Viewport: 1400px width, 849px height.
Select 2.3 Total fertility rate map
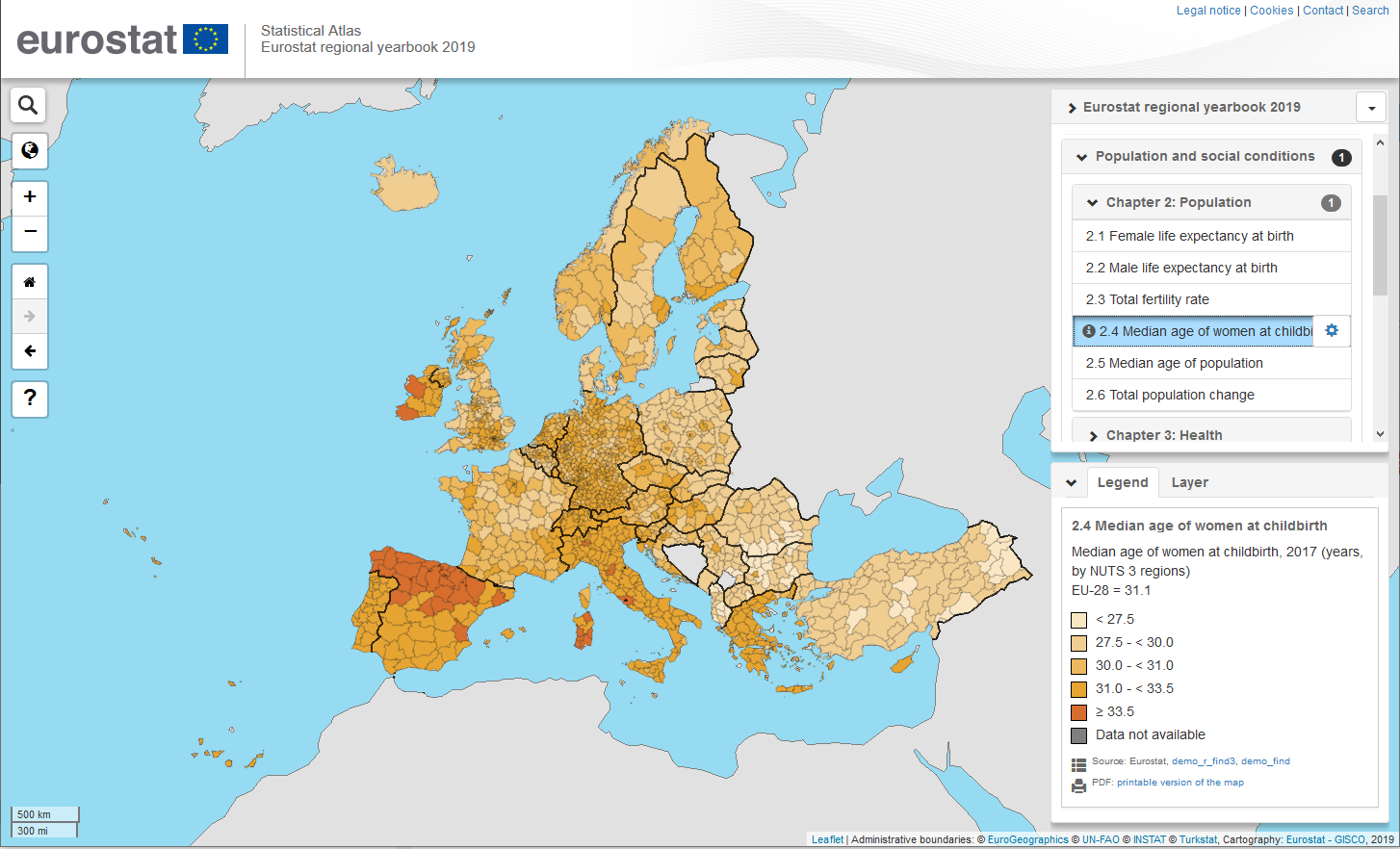pyautogui.click(x=1147, y=299)
